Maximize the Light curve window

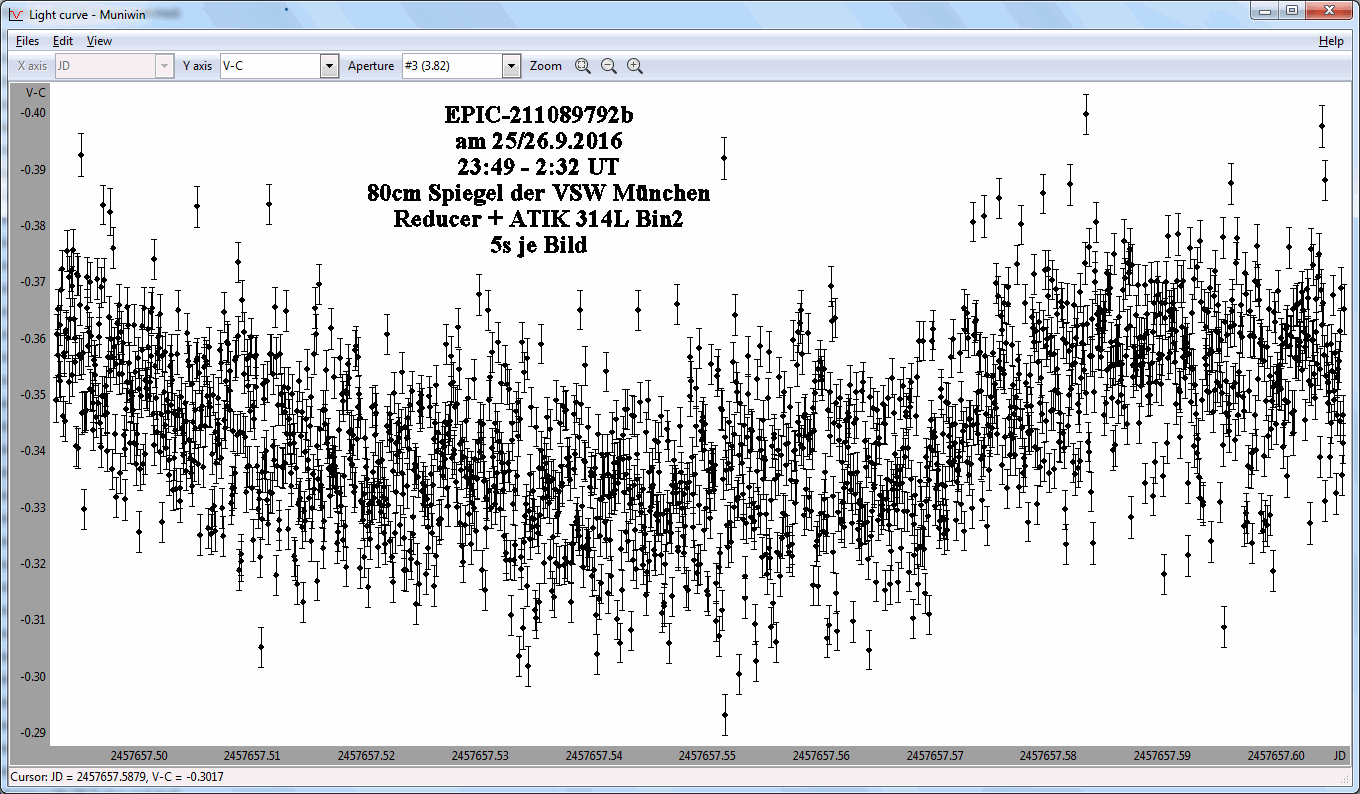(x=1291, y=10)
